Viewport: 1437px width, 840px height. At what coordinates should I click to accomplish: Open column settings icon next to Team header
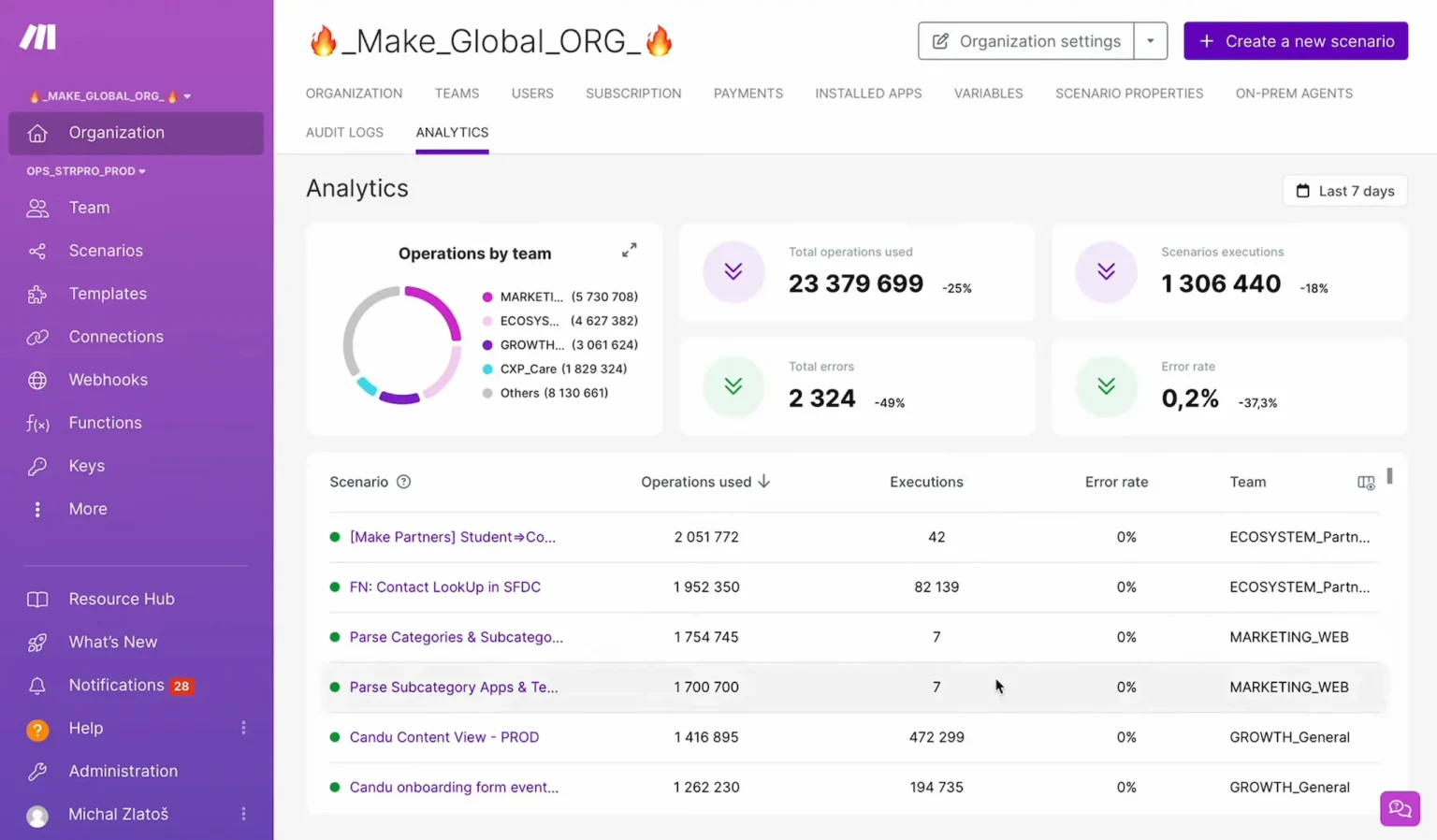tap(1365, 482)
